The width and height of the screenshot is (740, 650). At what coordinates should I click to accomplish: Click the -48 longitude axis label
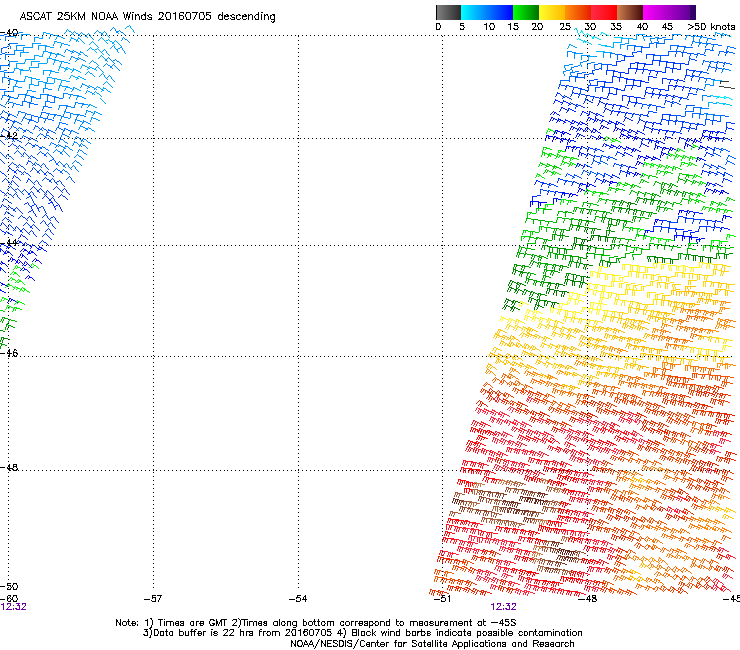[x=588, y=599]
